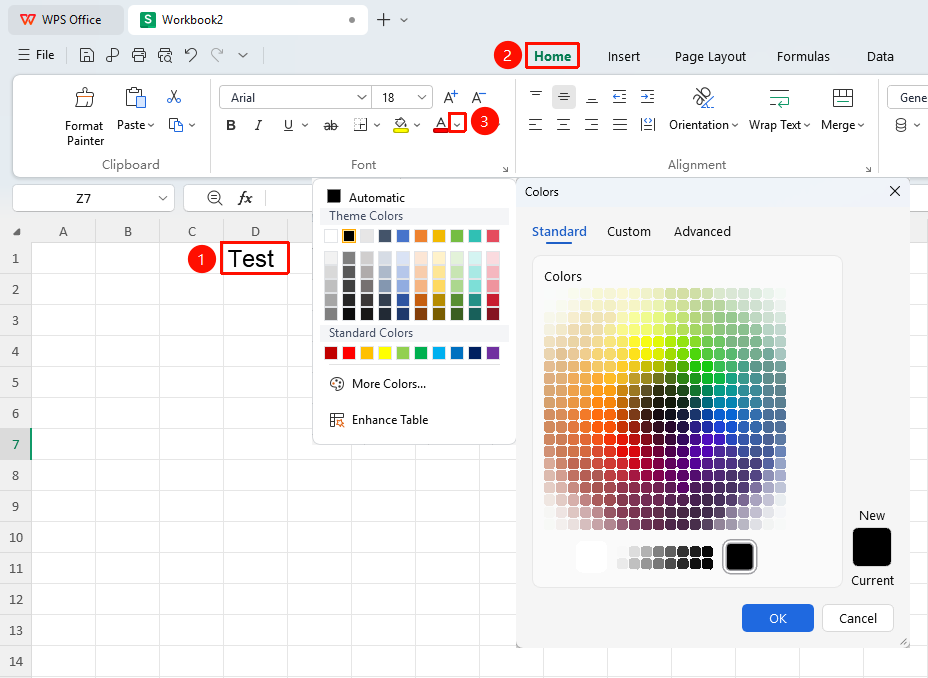Cut the selection with the scissors icon
928x678 pixels.
tap(173, 97)
